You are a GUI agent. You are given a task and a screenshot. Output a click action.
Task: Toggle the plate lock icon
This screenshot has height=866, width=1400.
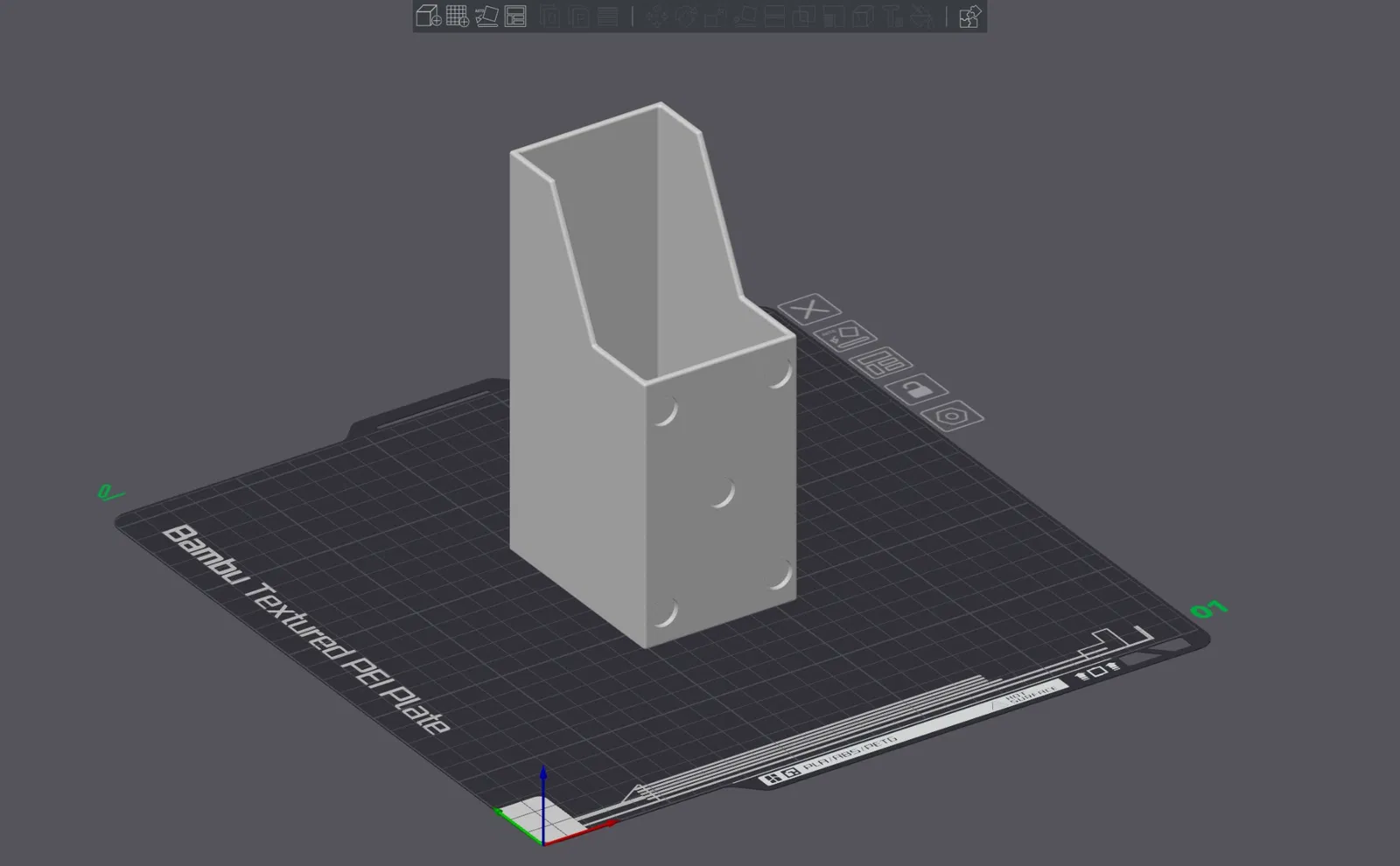coord(915,388)
